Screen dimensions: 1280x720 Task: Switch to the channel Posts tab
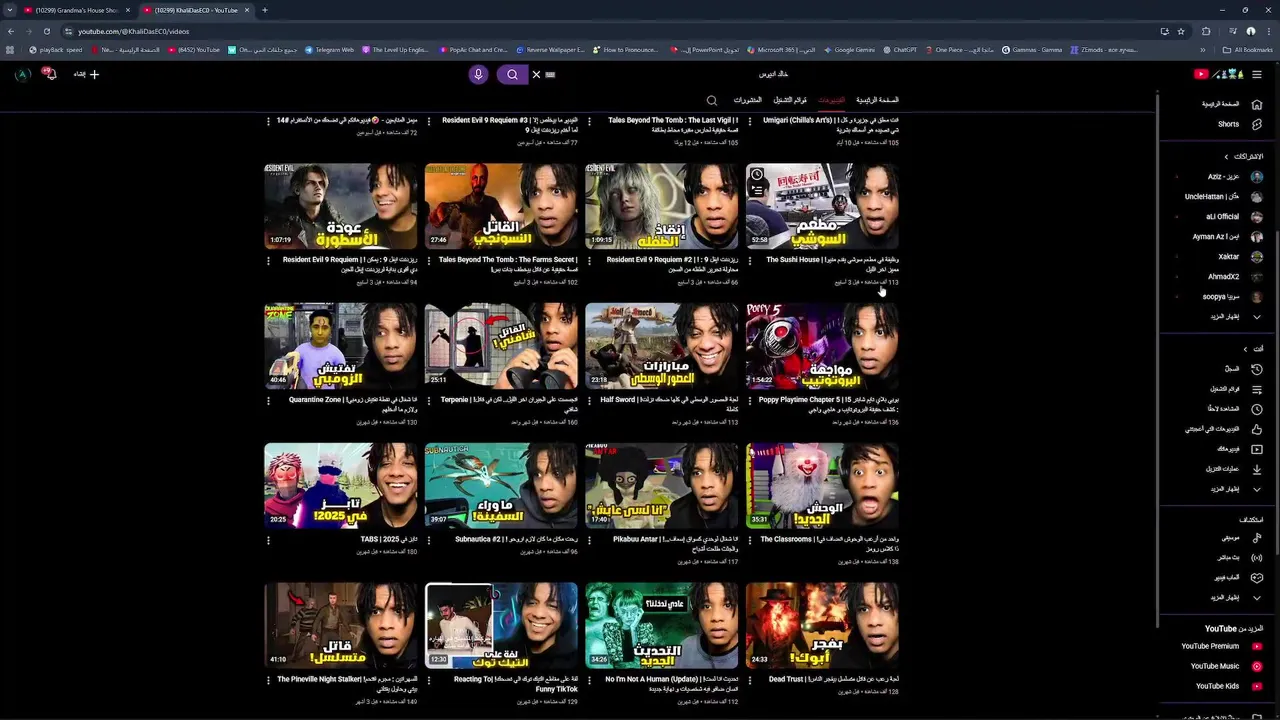747,100
